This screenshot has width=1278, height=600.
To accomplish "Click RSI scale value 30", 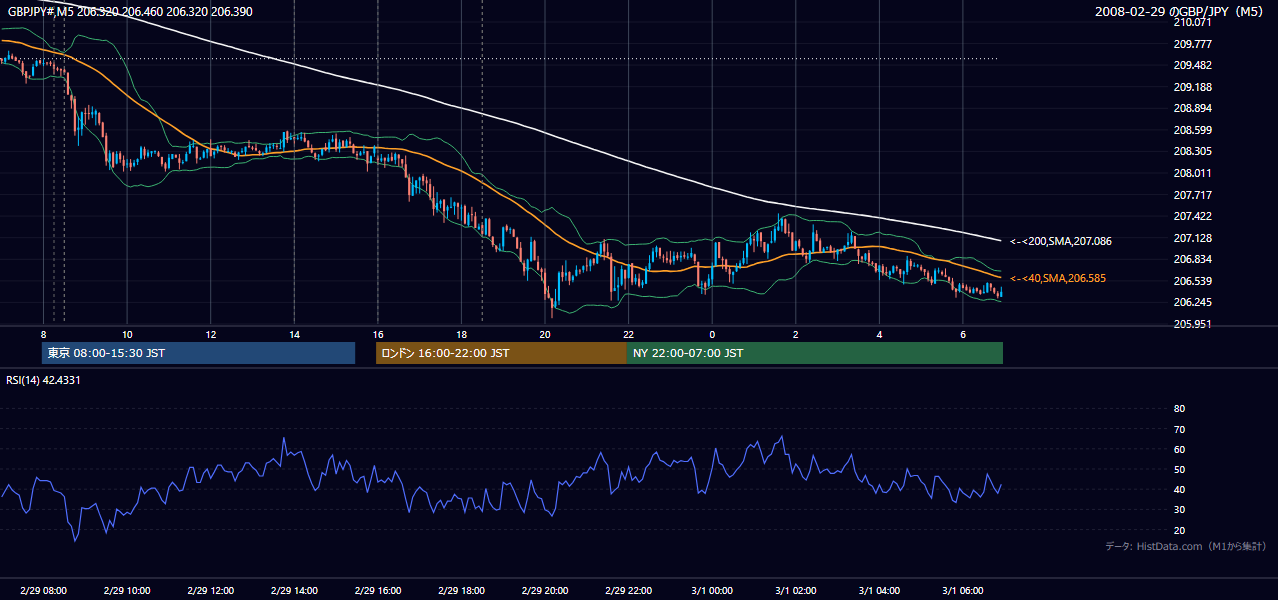I will pos(1179,509).
